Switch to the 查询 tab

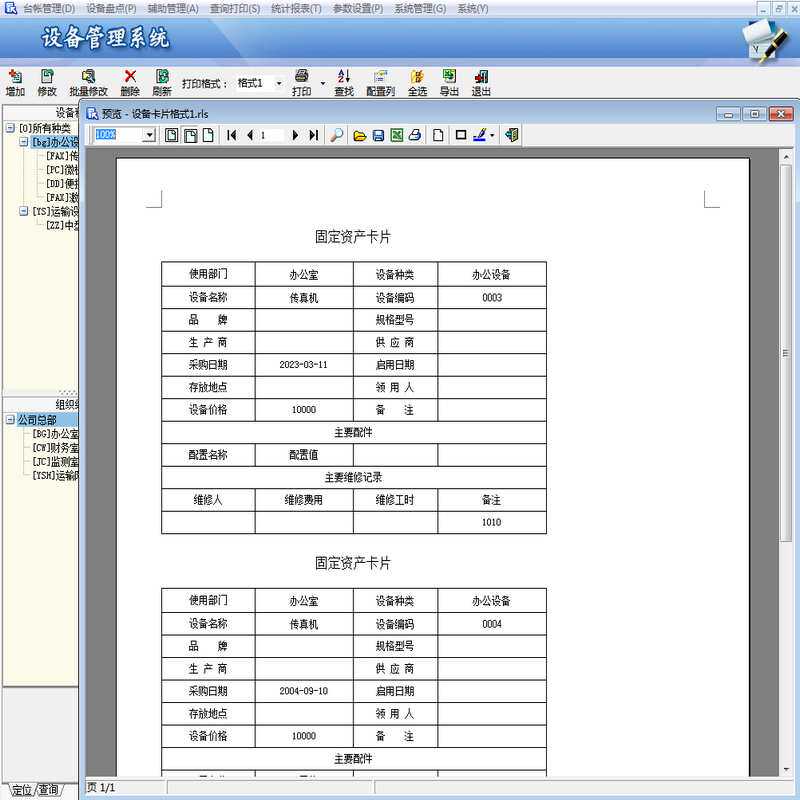pyautogui.click(x=48, y=790)
